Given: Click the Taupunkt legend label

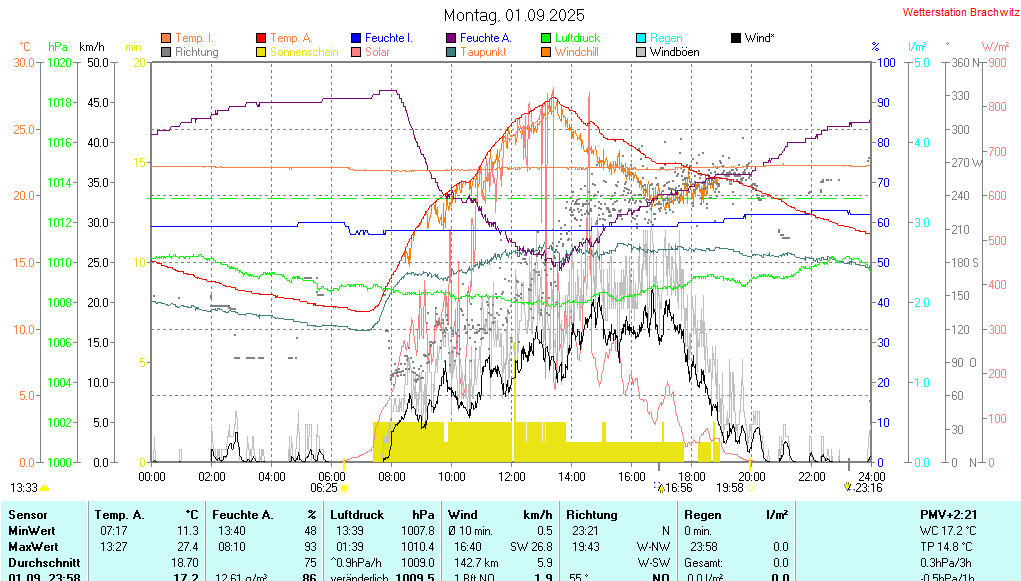Looking at the screenshot, I should tap(483, 52).
